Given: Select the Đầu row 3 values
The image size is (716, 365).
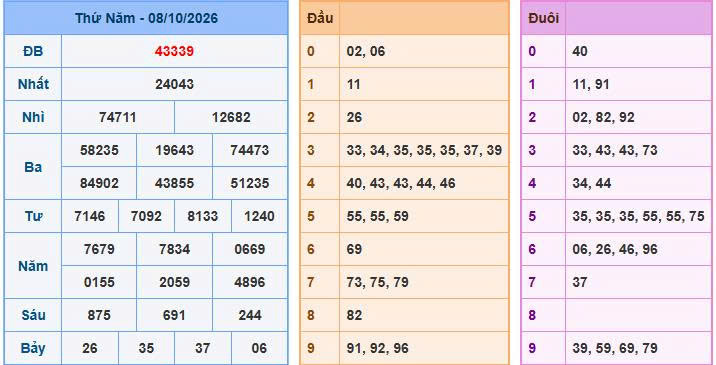Looking at the screenshot, I should coord(424,150).
